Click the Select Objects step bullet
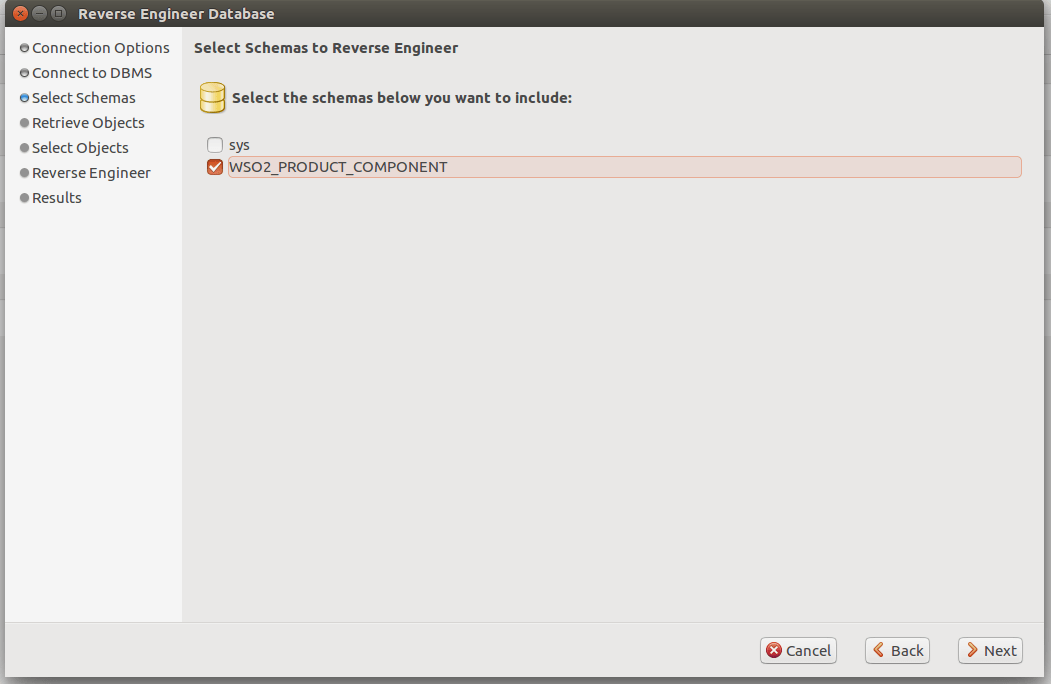 point(24,148)
